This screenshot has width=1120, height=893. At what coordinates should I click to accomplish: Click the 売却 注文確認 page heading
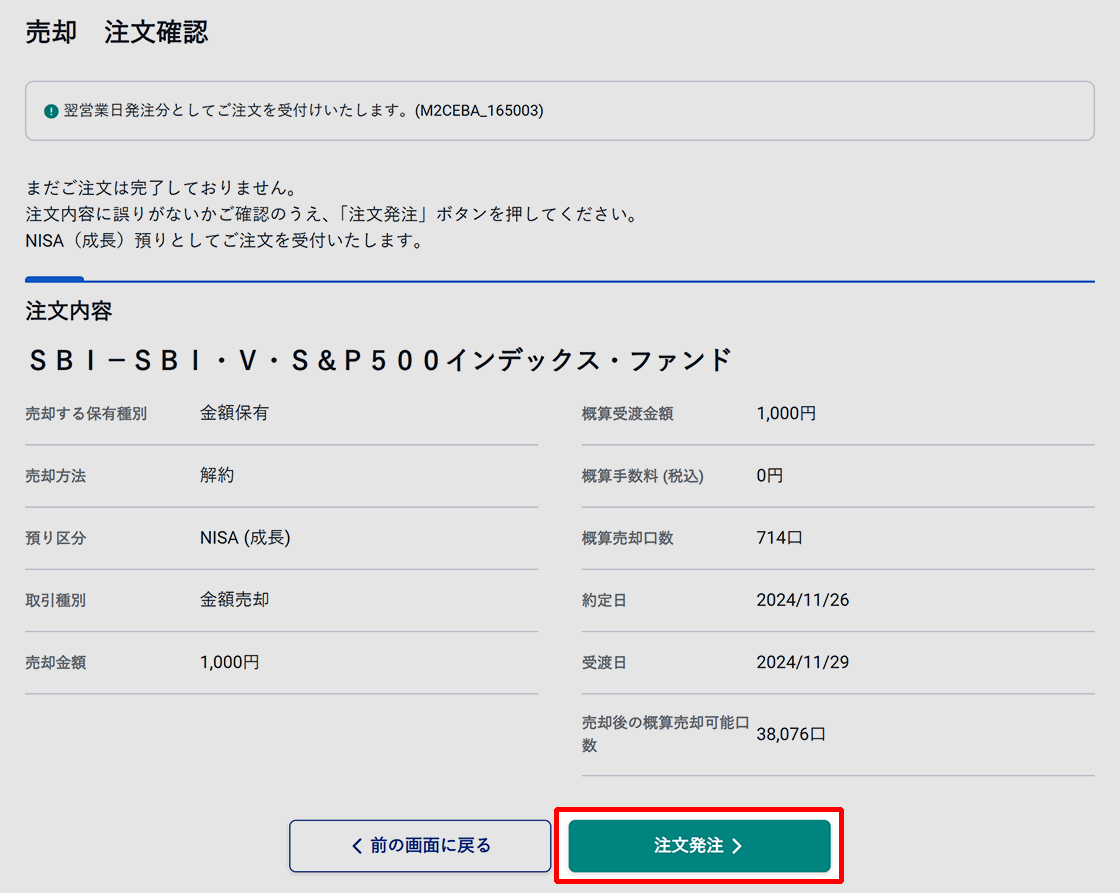pos(116,32)
